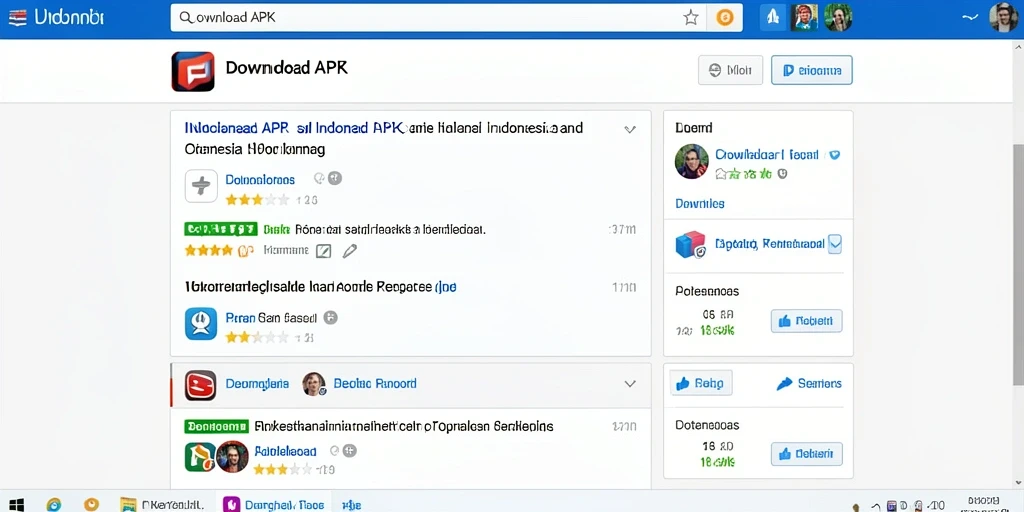Collapse the first result card chevron
This screenshot has height=512, width=1024.
(x=630, y=129)
